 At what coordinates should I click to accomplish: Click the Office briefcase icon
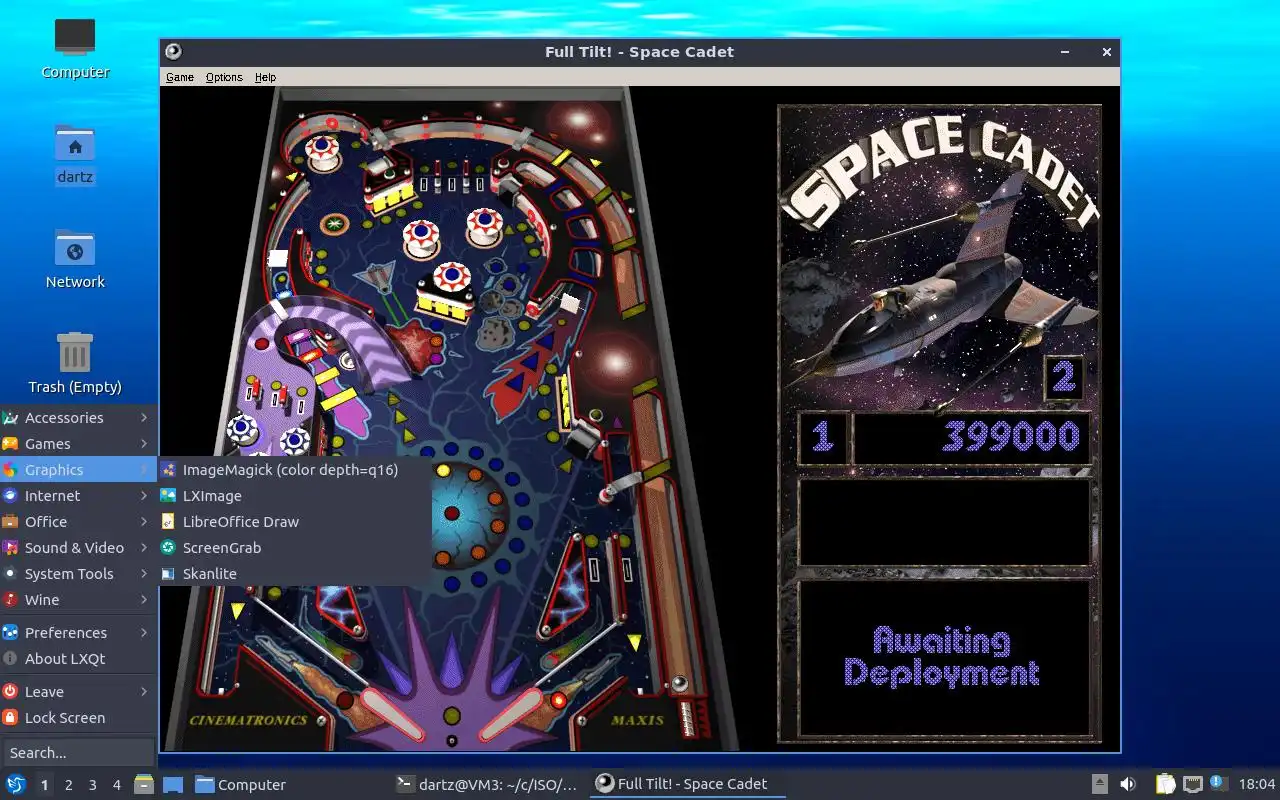pyautogui.click(x=10, y=522)
